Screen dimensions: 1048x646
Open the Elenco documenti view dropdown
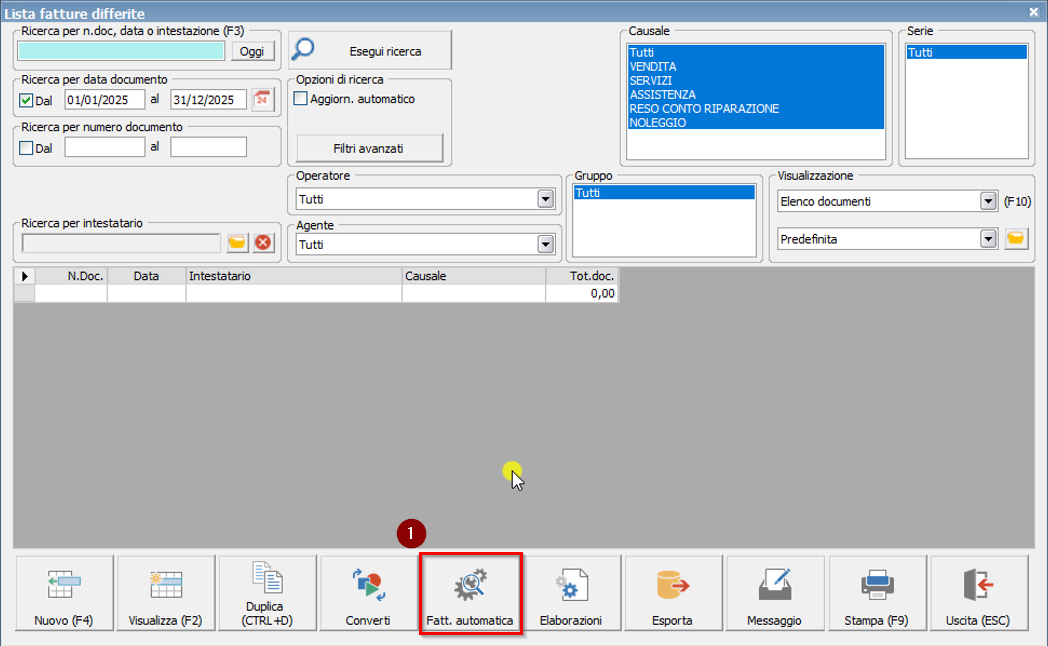pos(989,201)
